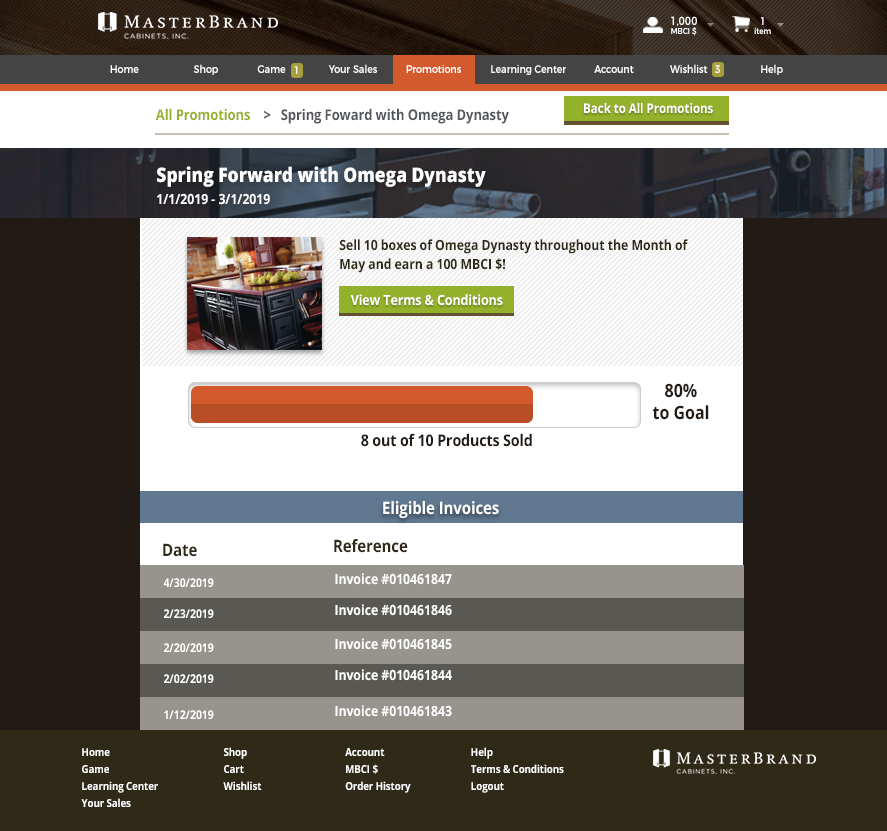This screenshot has height=831, width=887.
Task: Open the Your Sales nav tab
Action: (352, 69)
